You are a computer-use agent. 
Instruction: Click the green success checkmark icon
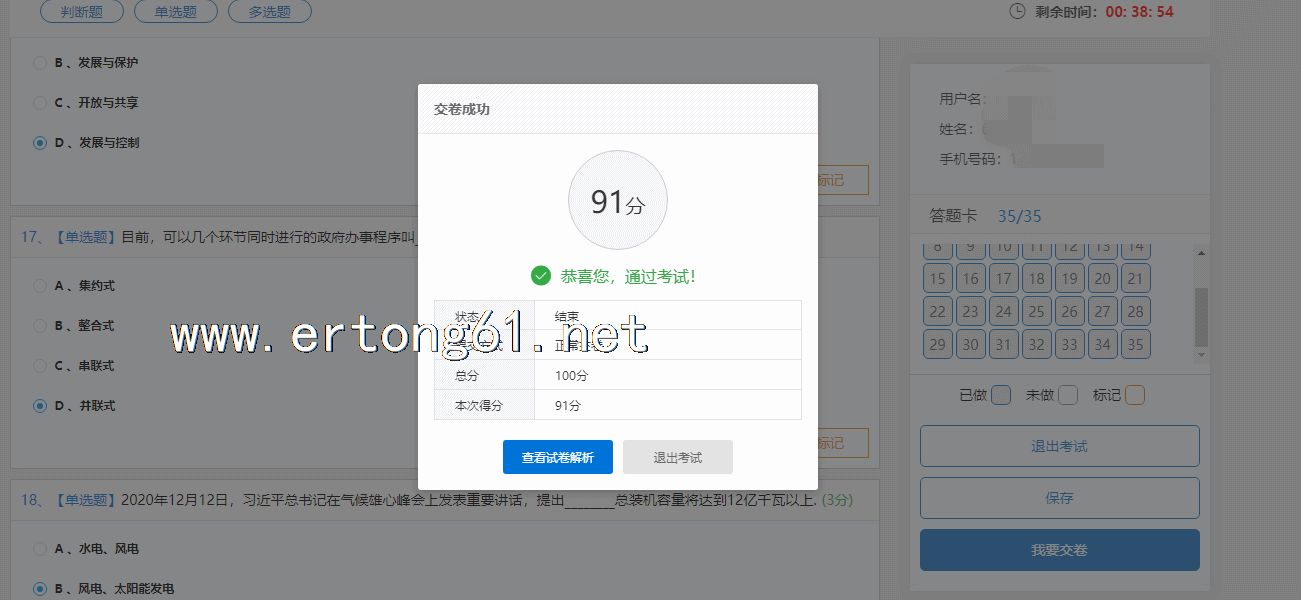[x=541, y=276]
